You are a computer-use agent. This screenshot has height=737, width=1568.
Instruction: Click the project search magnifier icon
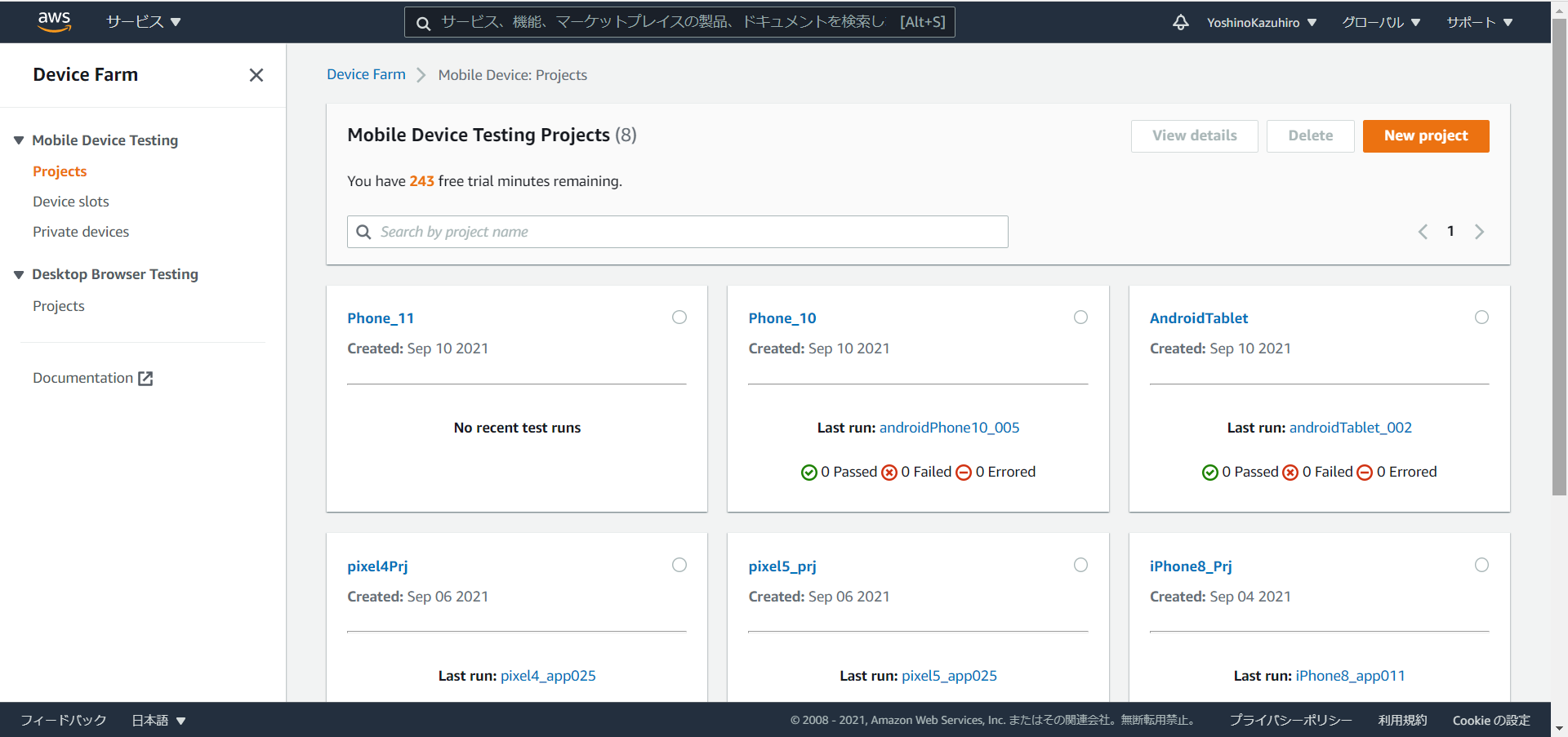coord(363,232)
